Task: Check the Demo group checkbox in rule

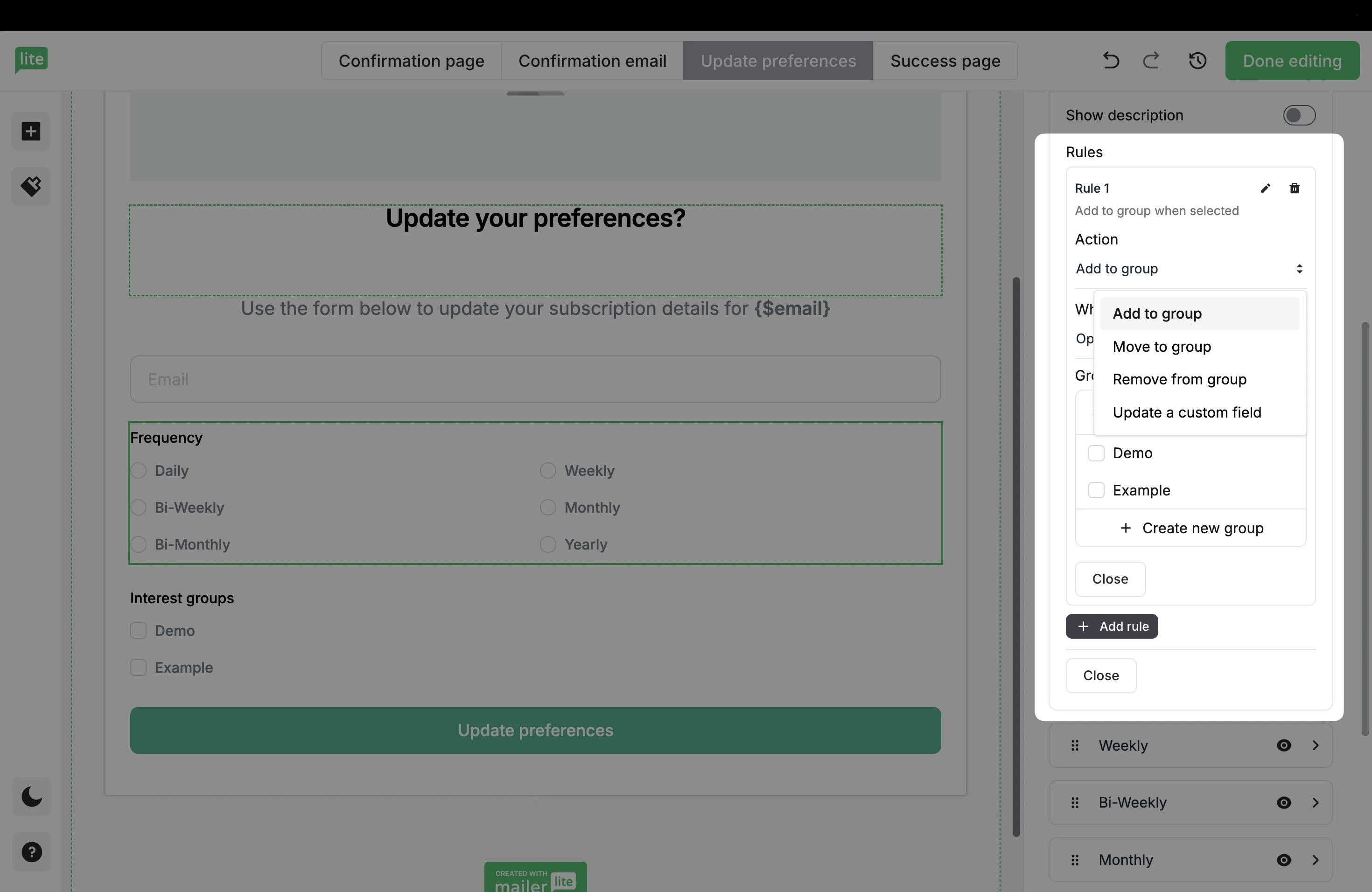Action: pos(1096,453)
